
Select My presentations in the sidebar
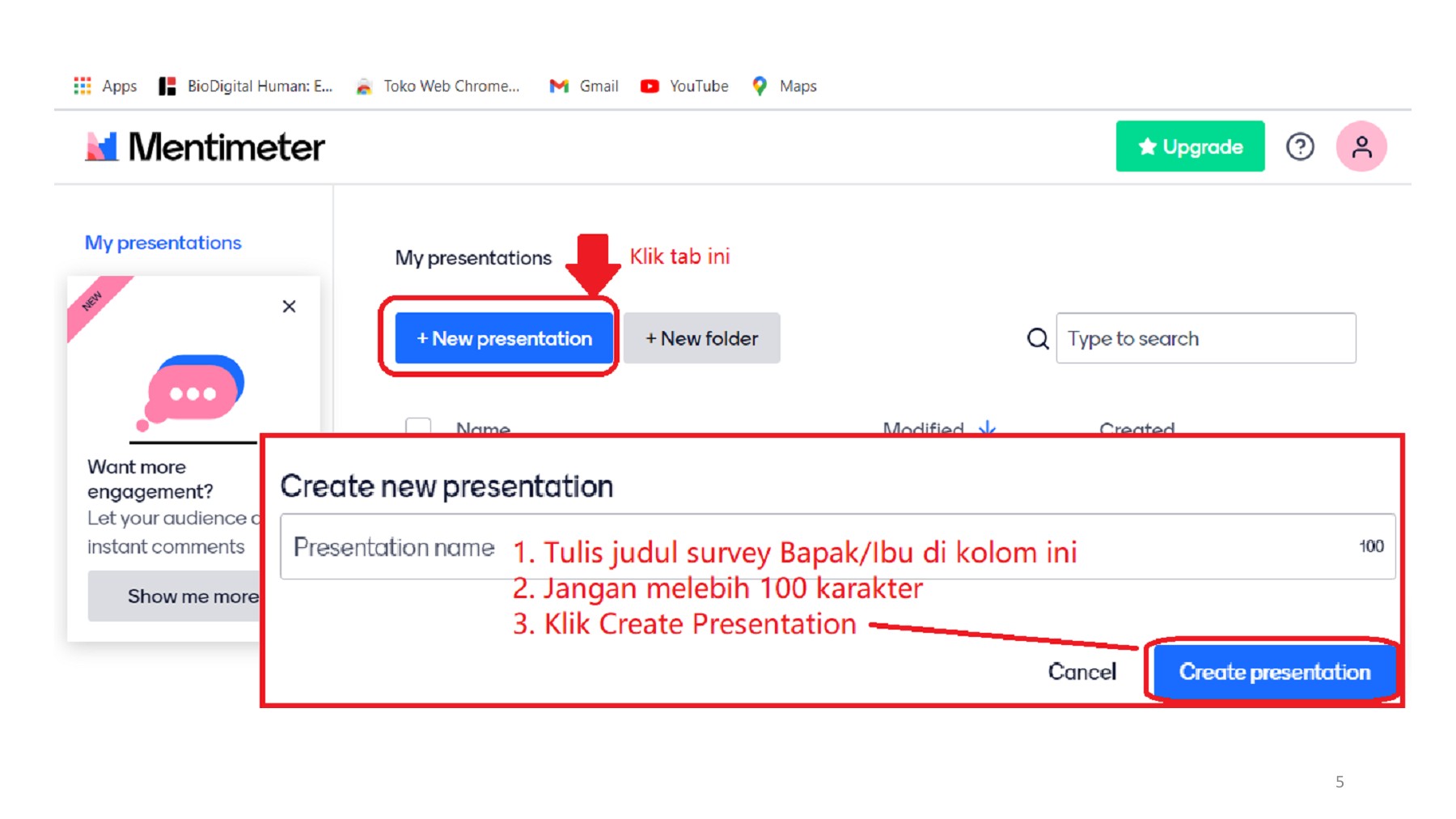coord(163,243)
